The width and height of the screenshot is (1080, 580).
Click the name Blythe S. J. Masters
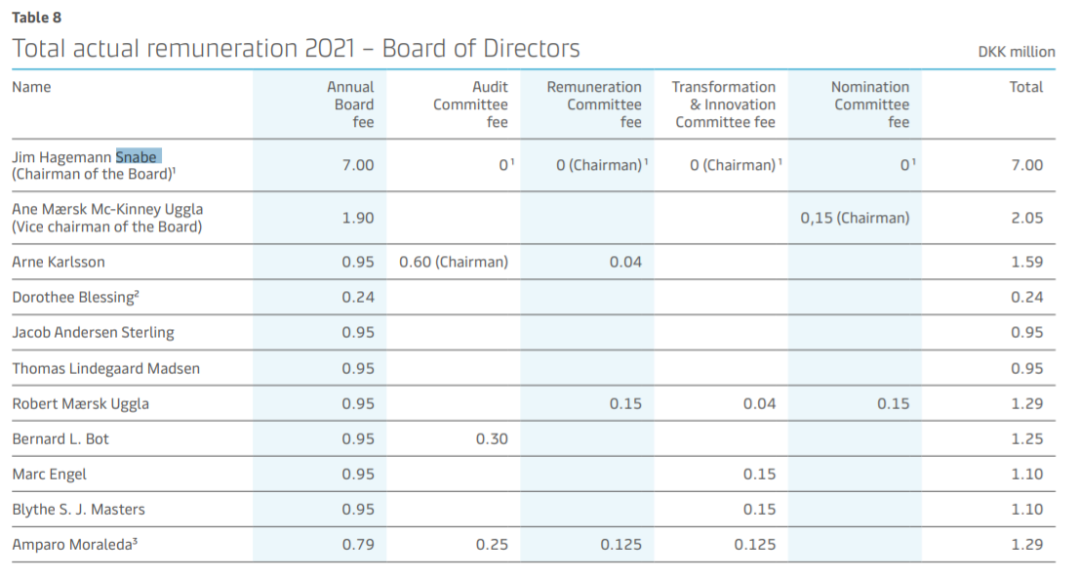pos(79,509)
